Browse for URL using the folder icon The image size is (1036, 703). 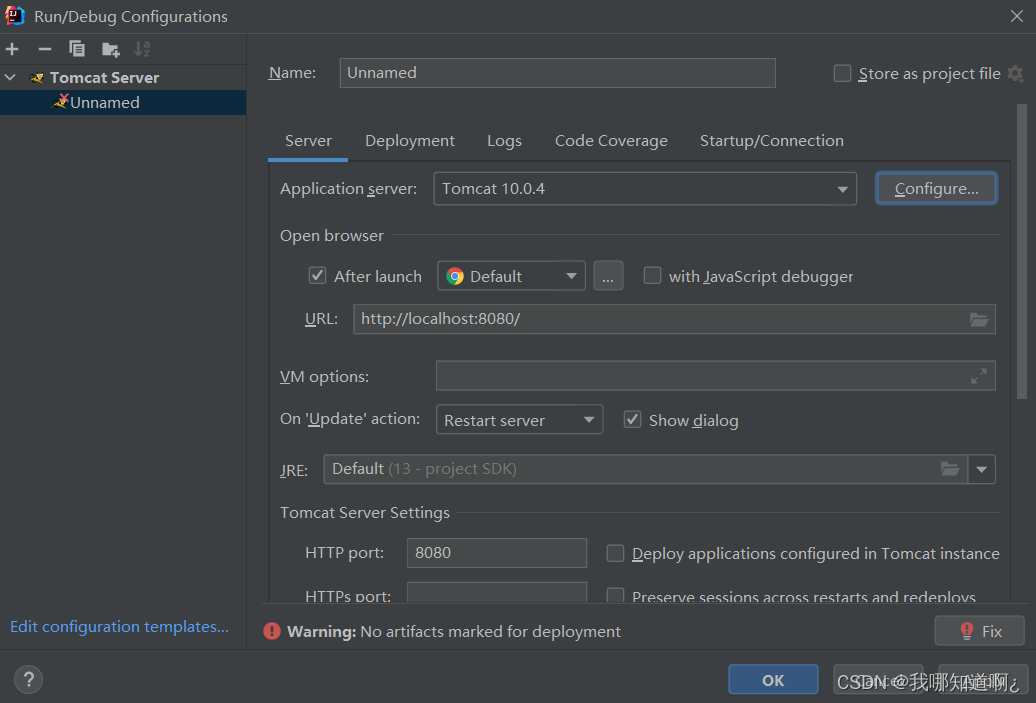click(x=979, y=320)
